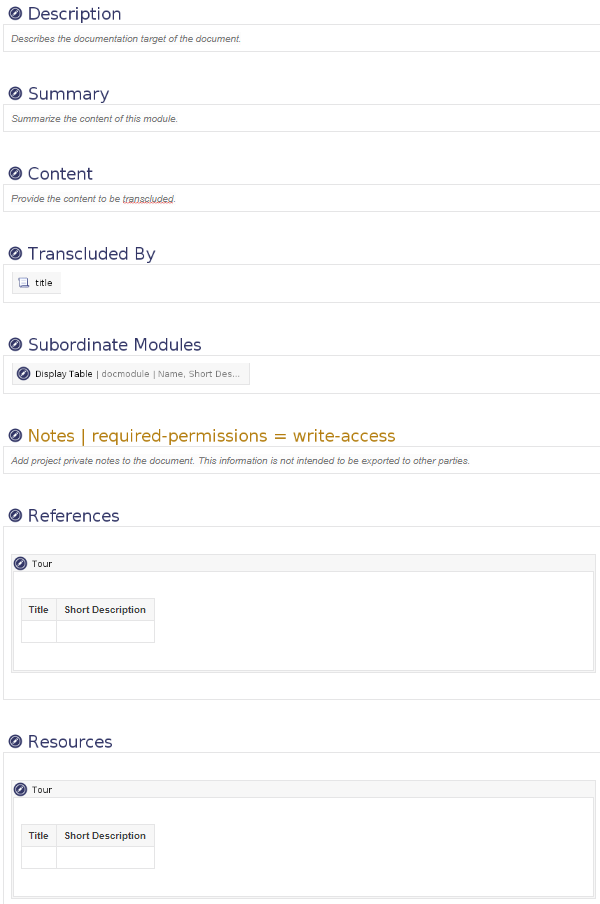This screenshot has height=904, width=600.
Task: Click the edit icon beside Description heading
Action: (15, 14)
